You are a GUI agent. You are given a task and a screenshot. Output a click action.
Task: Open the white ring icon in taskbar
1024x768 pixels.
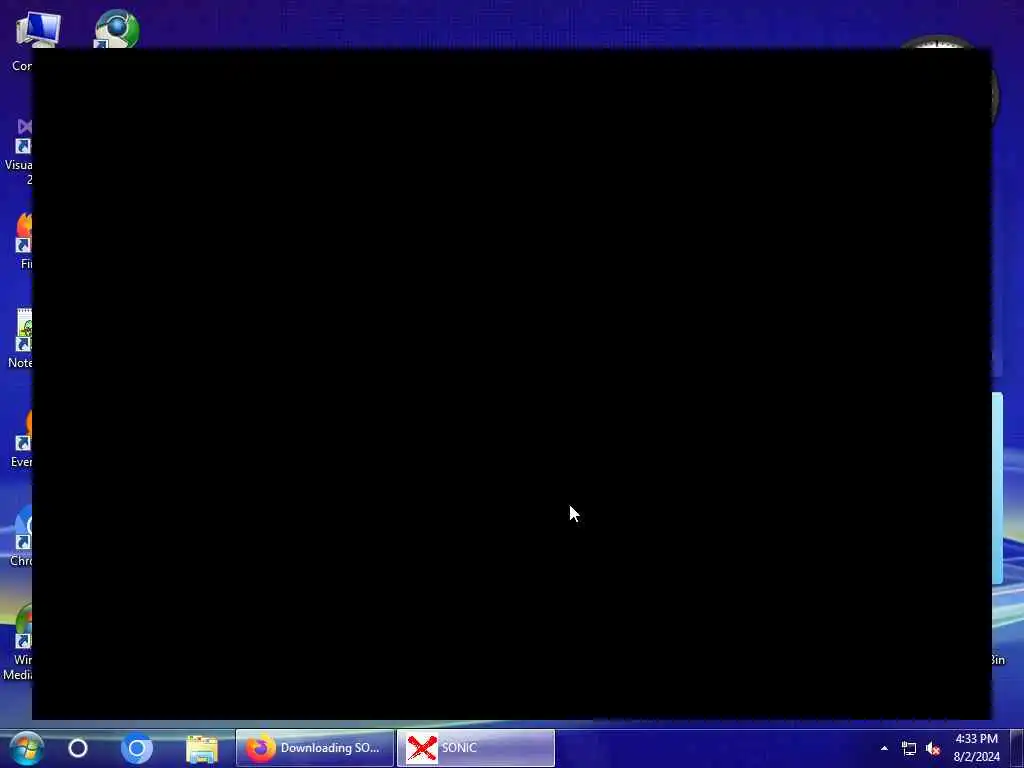click(78, 748)
